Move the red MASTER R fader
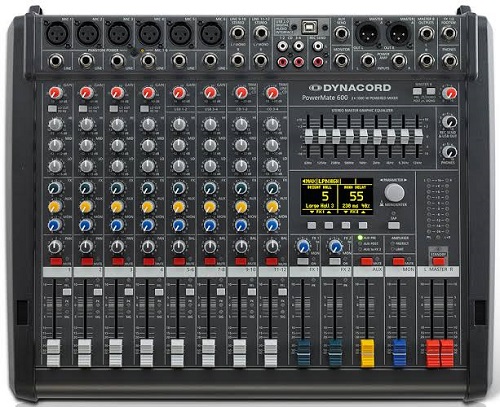 click(447, 353)
